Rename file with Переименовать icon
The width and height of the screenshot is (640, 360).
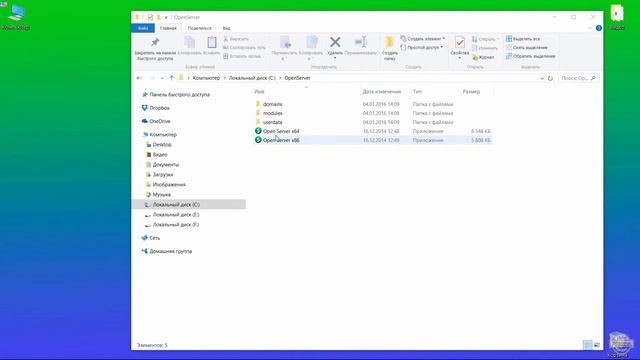pos(360,46)
